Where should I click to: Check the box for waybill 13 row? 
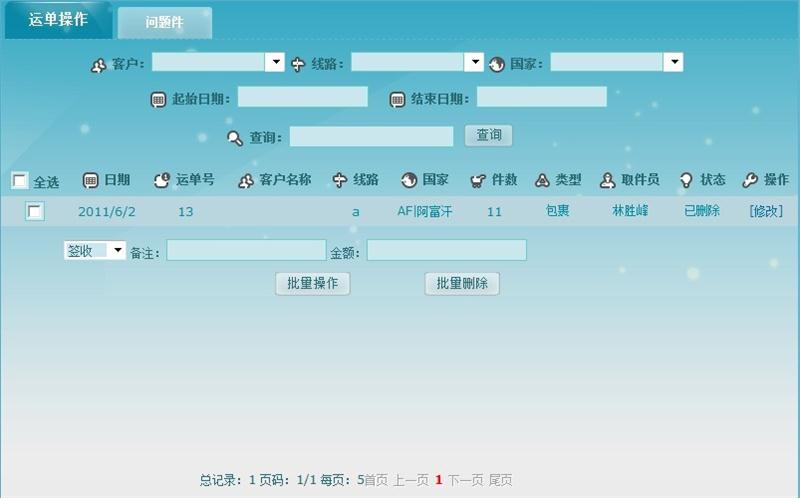(x=35, y=211)
